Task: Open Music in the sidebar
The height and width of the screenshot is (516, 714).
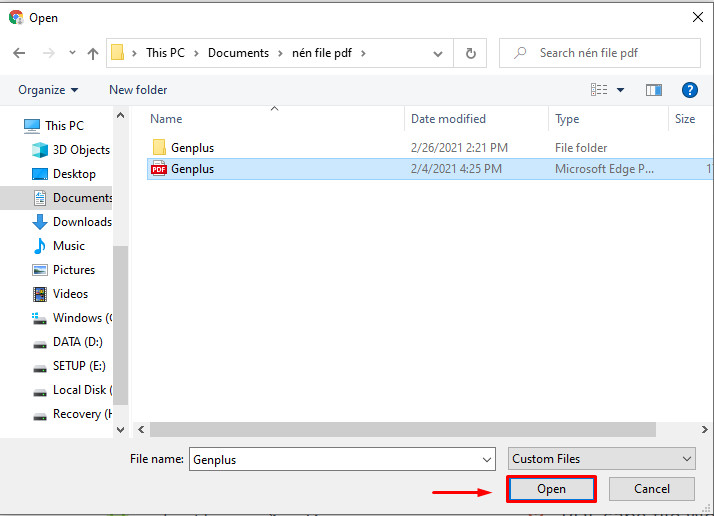Action: tap(69, 246)
